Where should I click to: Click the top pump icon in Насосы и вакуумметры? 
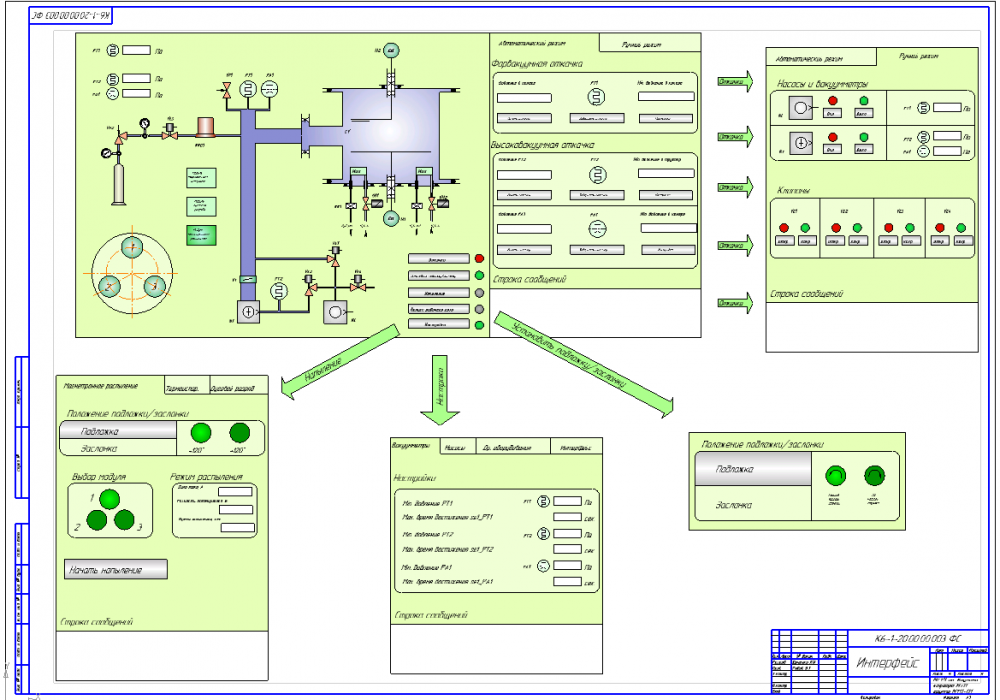pyautogui.click(x=801, y=108)
